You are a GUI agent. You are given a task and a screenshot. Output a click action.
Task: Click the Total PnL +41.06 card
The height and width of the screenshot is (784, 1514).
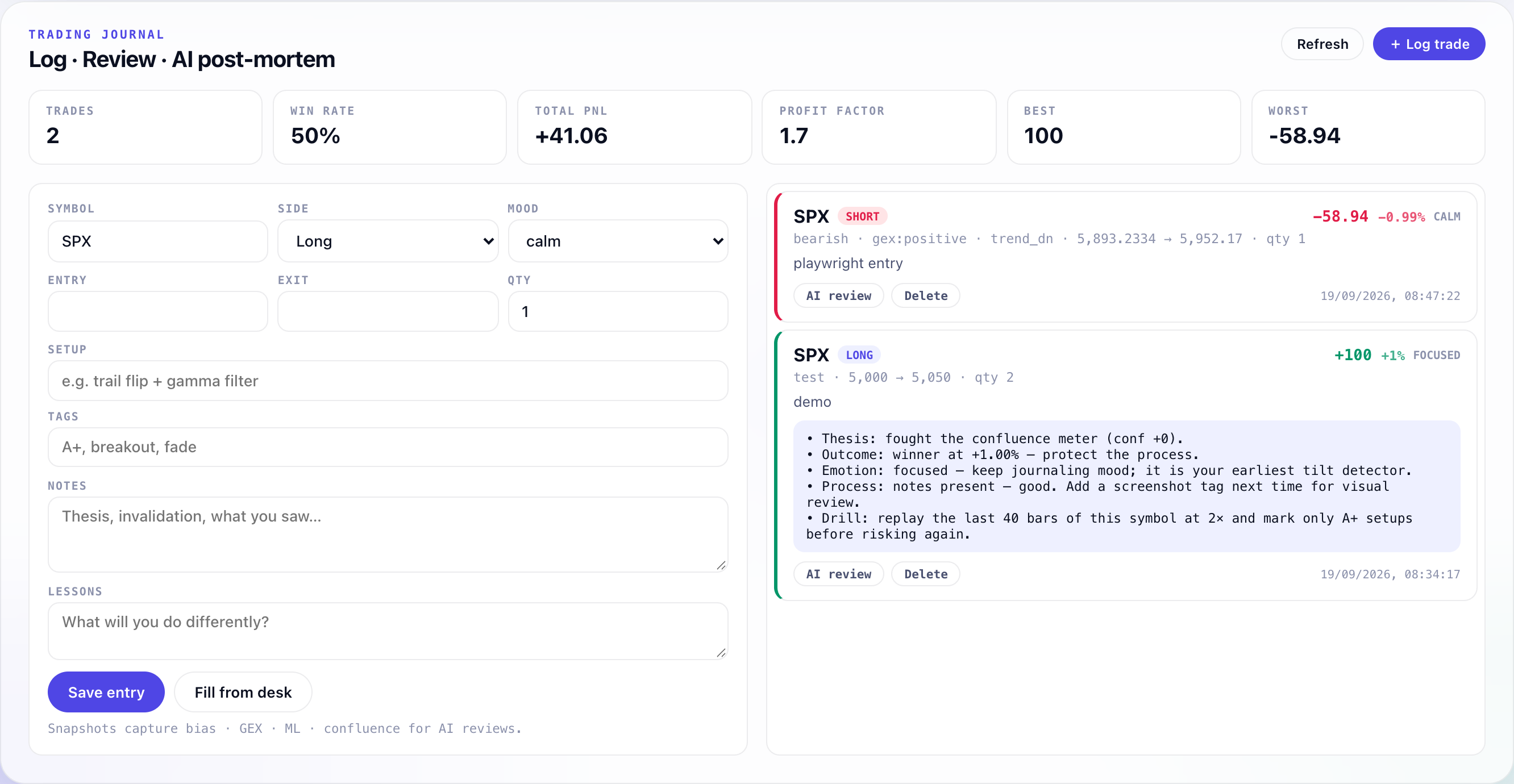point(634,127)
